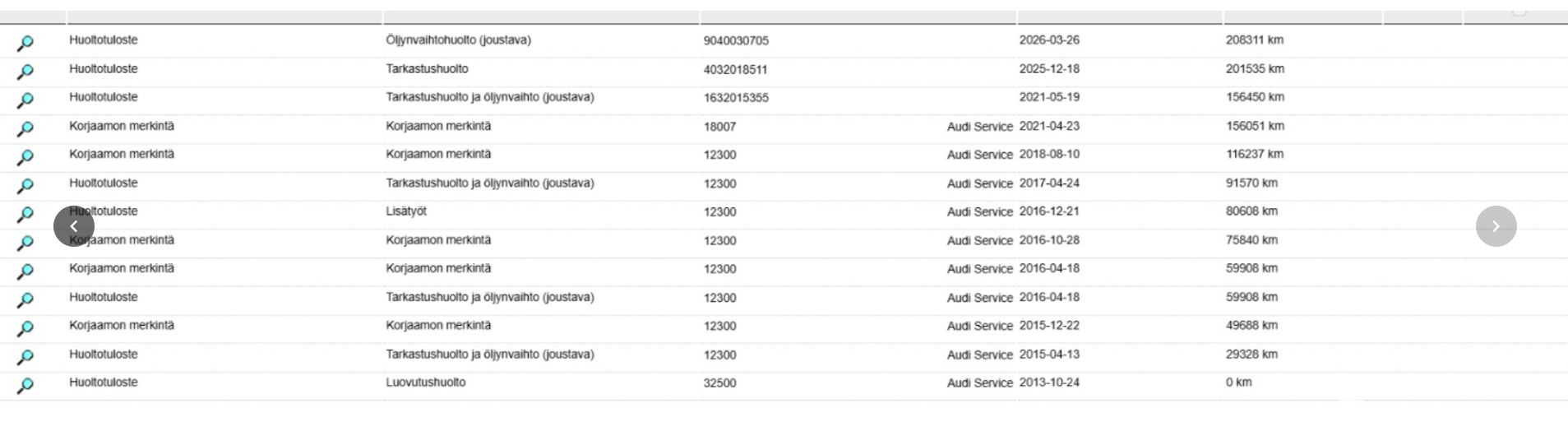This screenshot has width=1568, height=445.
Task: Select dealer number 9040030705
Action: pyautogui.click(x=736, y=40)
